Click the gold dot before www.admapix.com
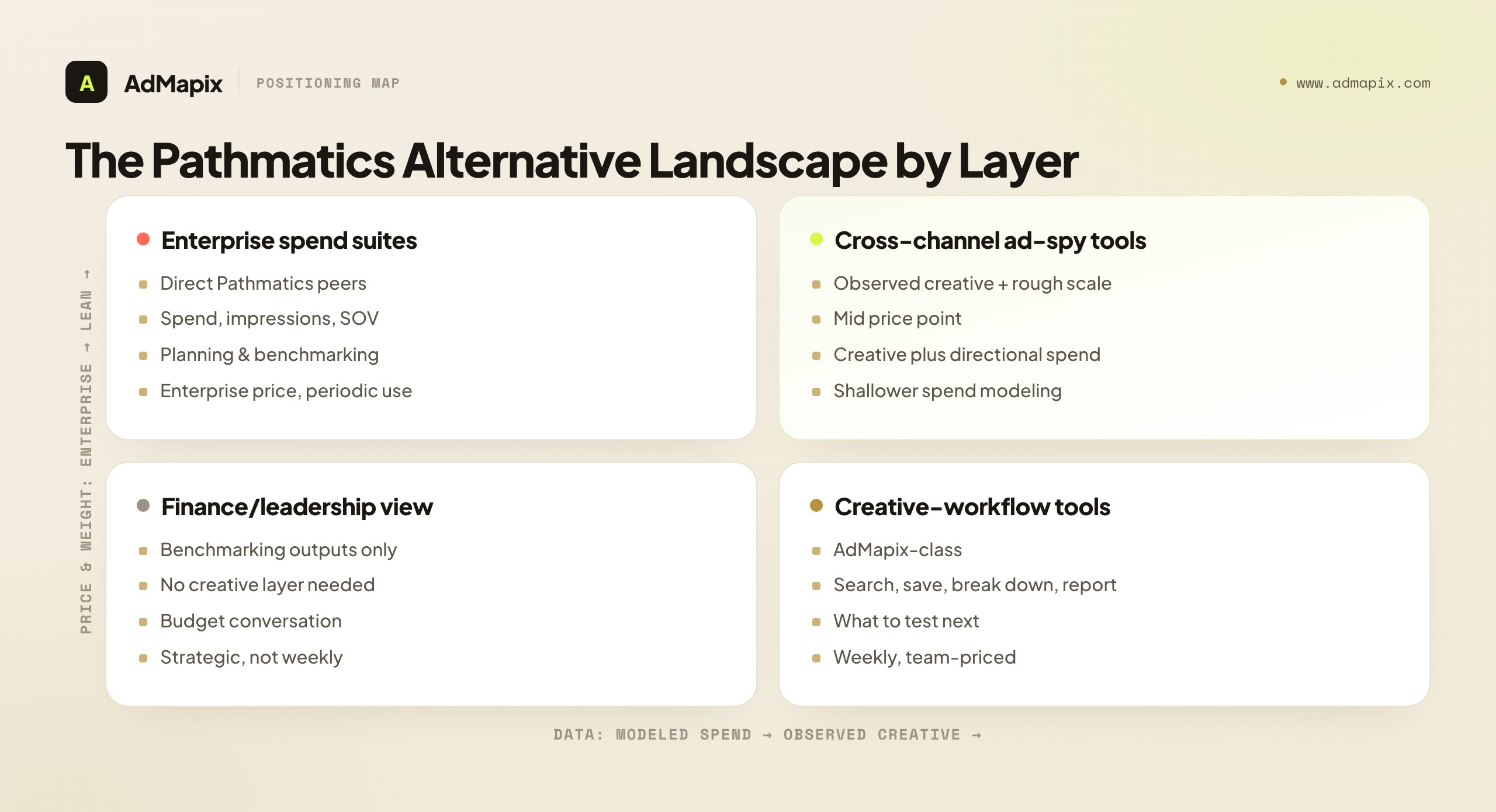This screenshot has height=812, width=1496. (x=1283, y=82)
